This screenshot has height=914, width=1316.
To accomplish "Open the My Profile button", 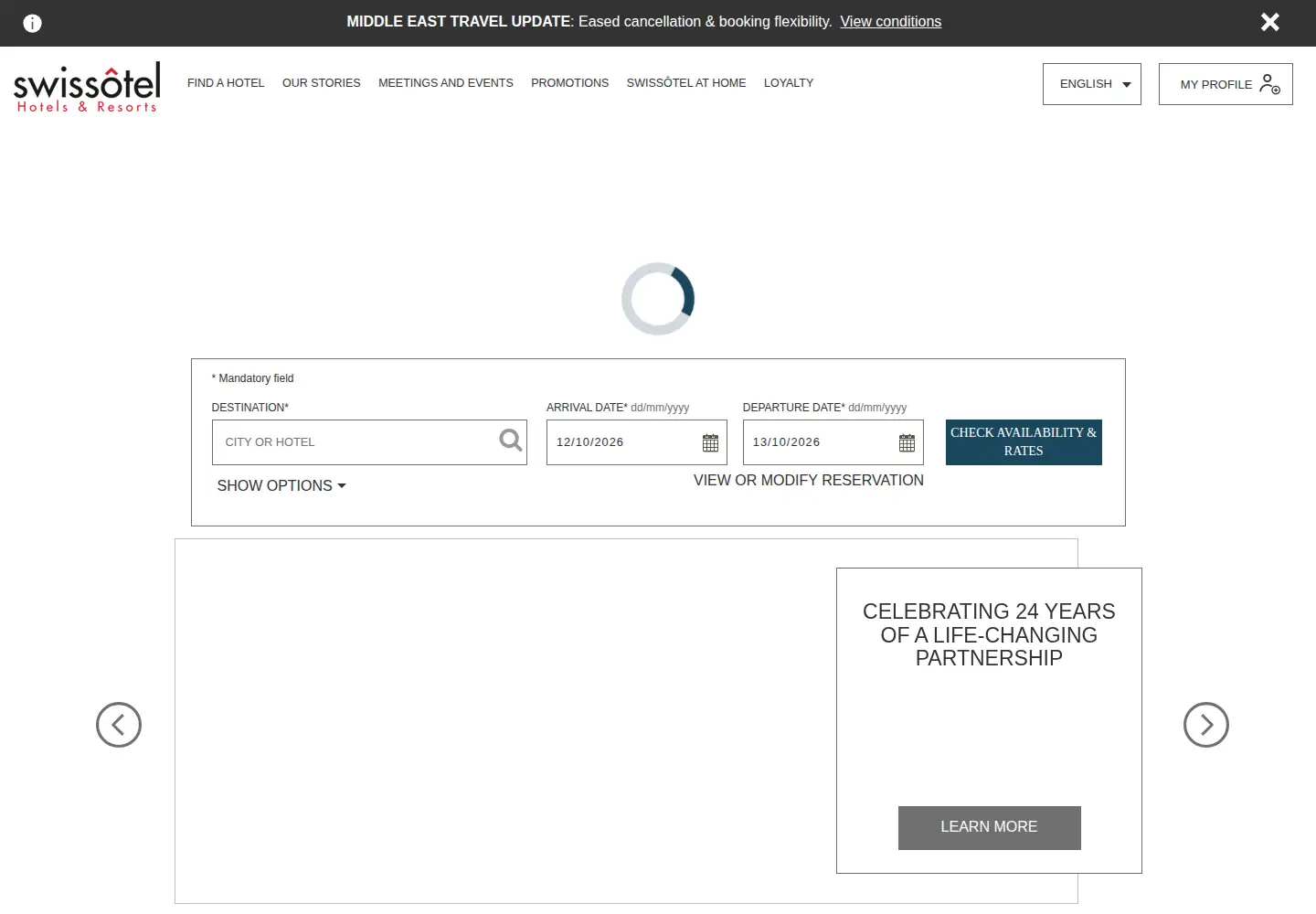I will coord(1226,84).
